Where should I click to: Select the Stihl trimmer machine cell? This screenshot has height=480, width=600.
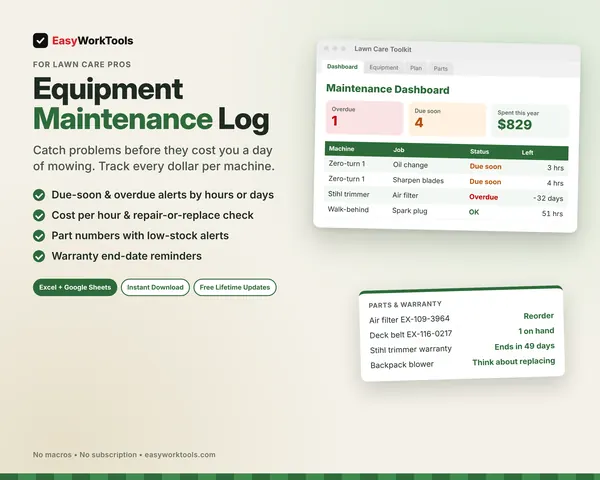click(x=349, y=194)
